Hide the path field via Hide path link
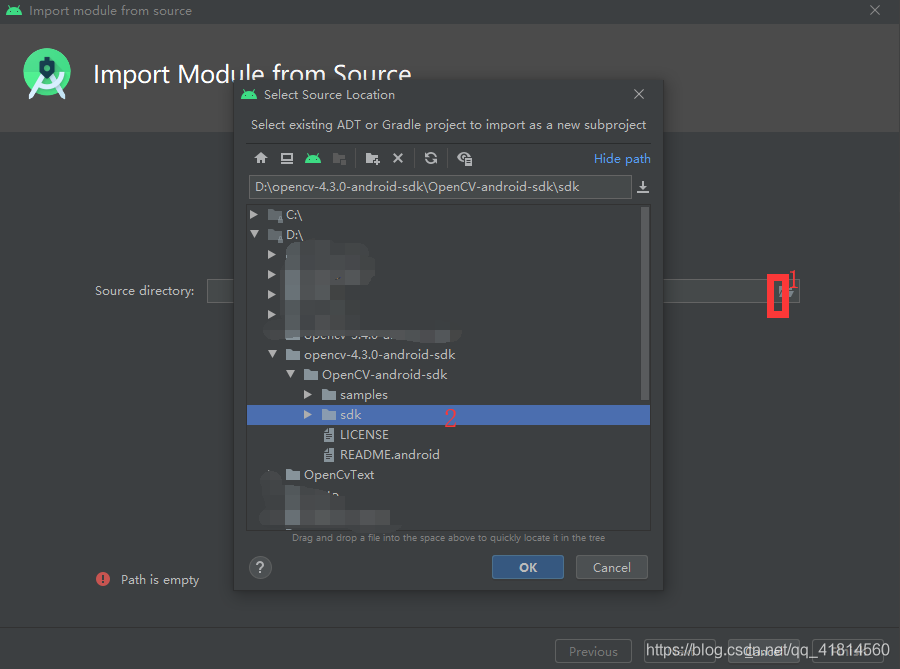This screenshot has width=900, height=669. (622, 158)
